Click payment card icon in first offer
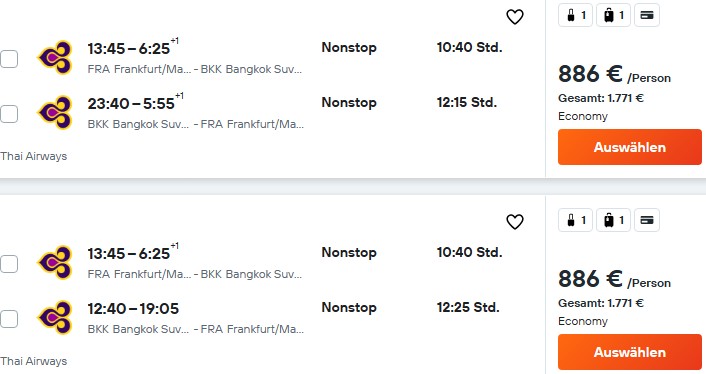This screenshot has width=706, height=374. pos(647,15)
